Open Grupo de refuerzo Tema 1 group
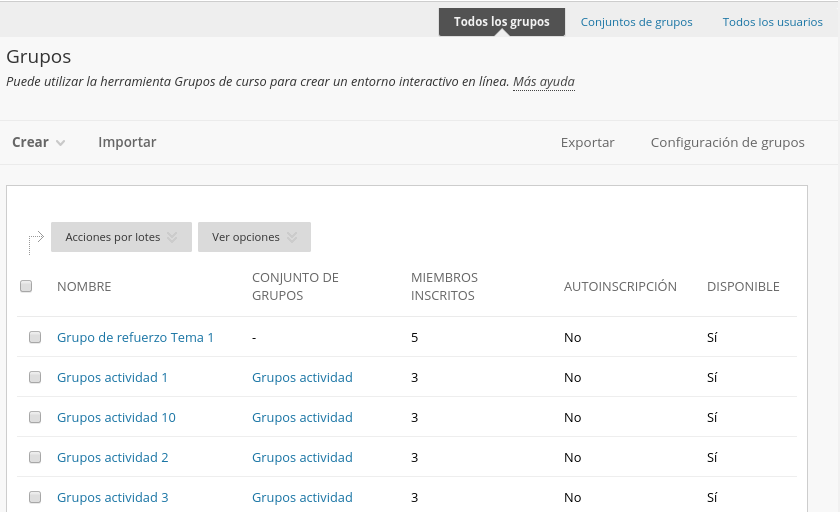This screenshot has height=512, width=840. (135, 337)
